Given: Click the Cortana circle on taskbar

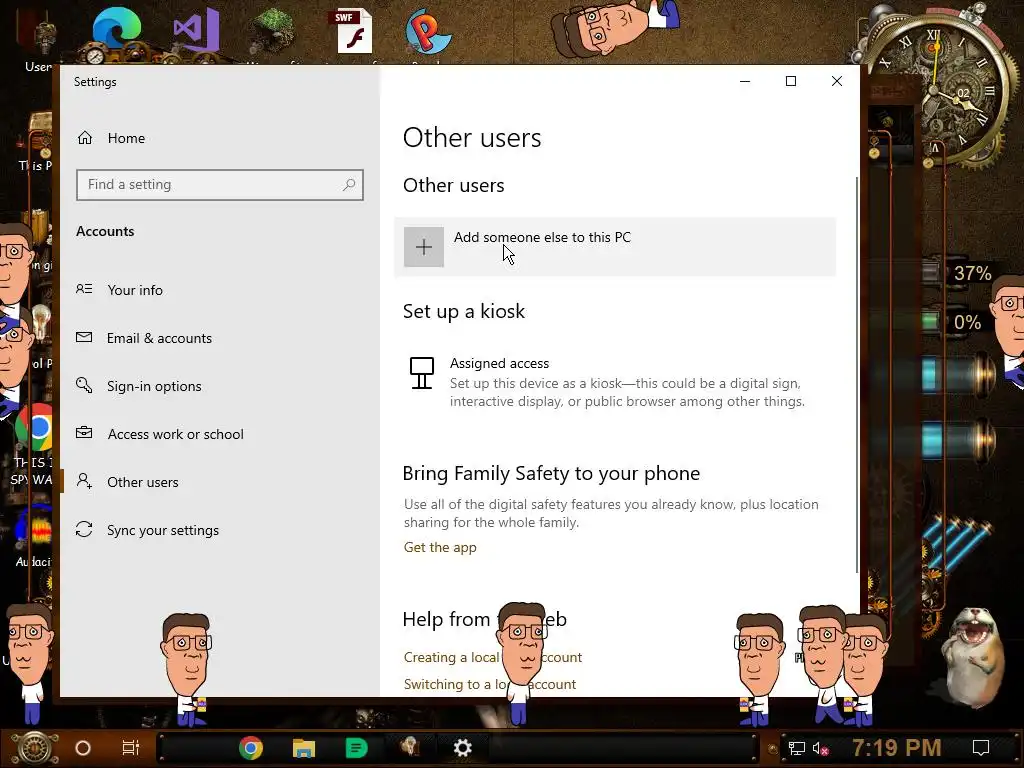Looking at the screenshot, I should click(x=83, y=748).
